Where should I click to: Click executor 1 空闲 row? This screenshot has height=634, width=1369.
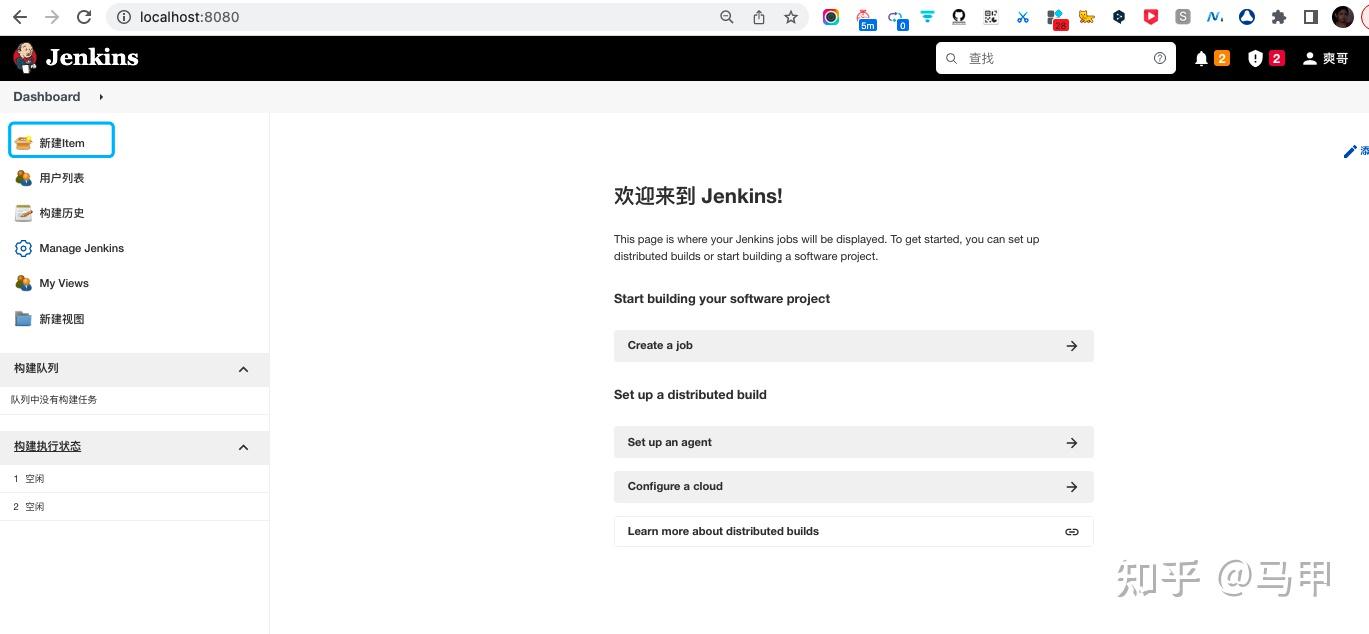(x=134, y=479)
